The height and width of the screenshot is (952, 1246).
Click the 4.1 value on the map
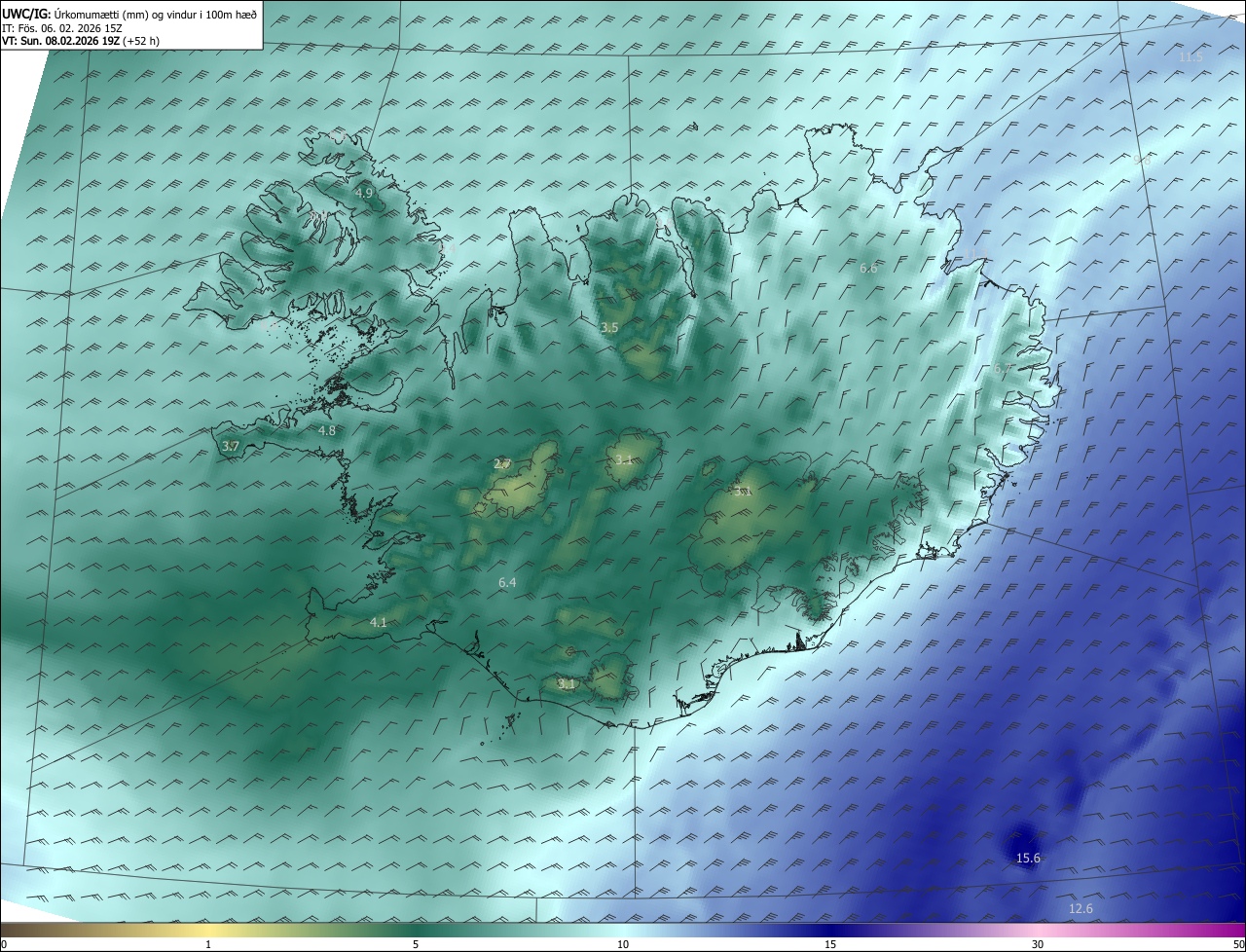[379, 622]
